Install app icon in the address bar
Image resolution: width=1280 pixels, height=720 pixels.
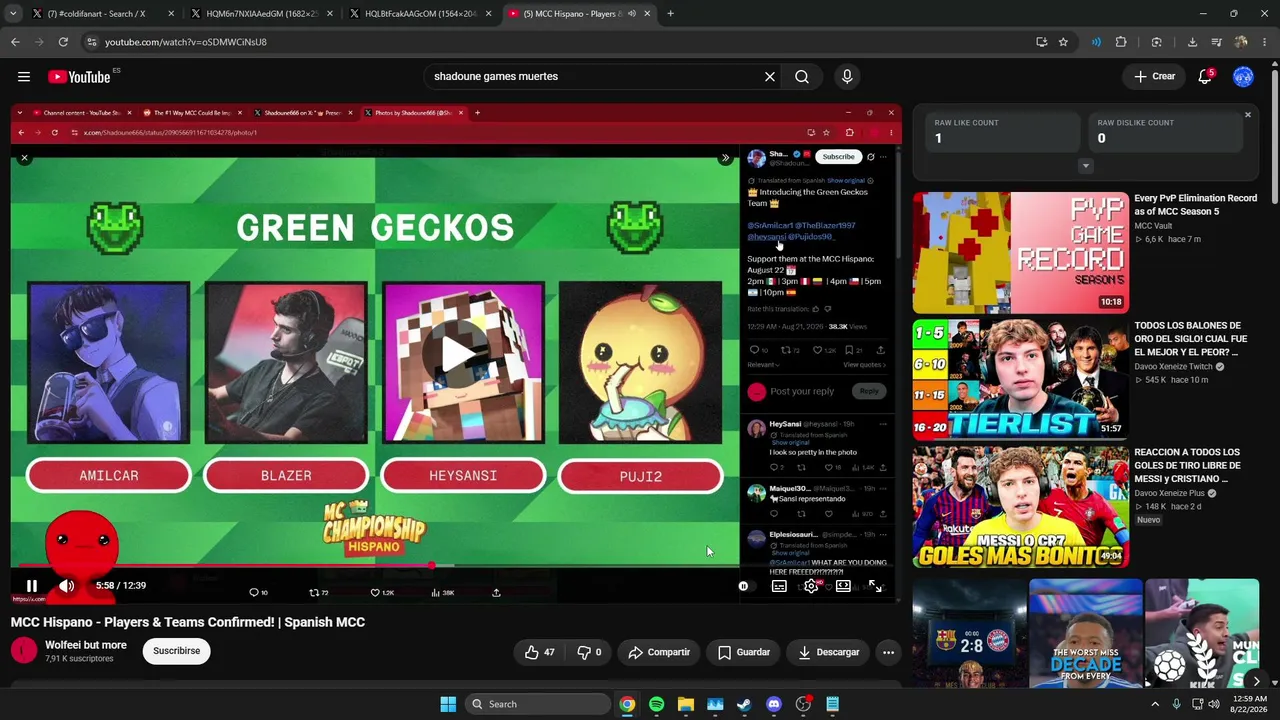click(x=1041, y=42)
